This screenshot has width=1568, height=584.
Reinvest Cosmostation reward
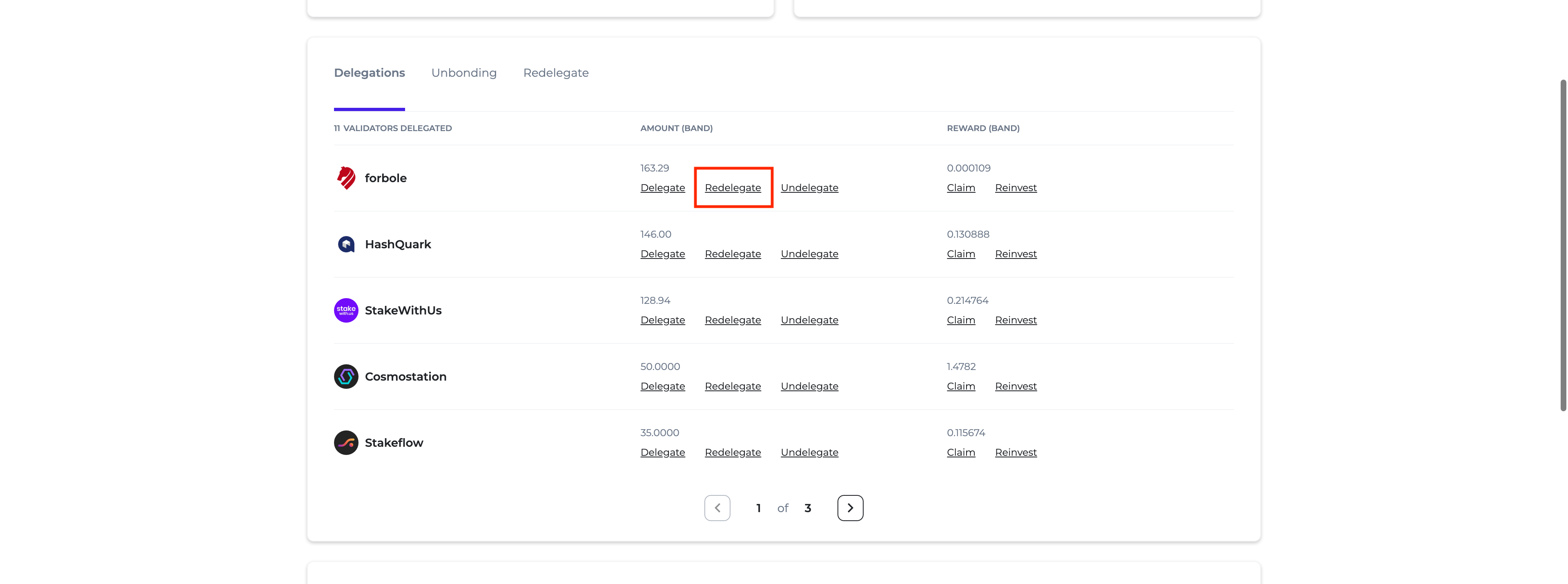click(1016, 386)
